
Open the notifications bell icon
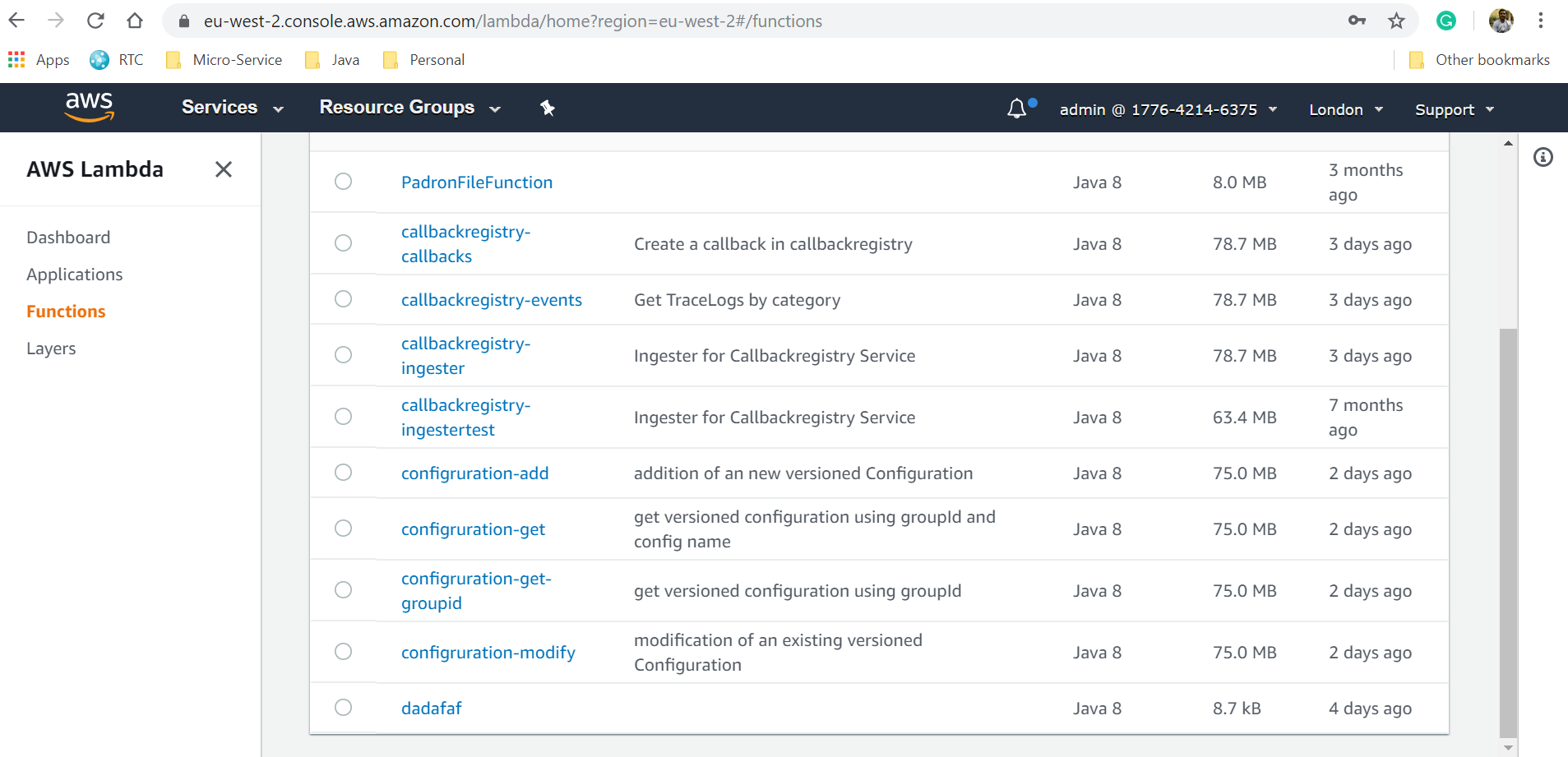point(1017,108)
